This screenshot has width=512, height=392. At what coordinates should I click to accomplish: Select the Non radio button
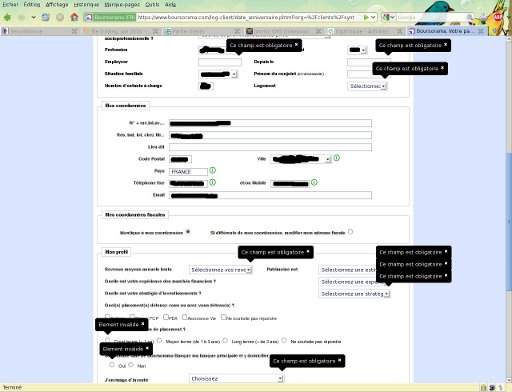coord(131,365)
